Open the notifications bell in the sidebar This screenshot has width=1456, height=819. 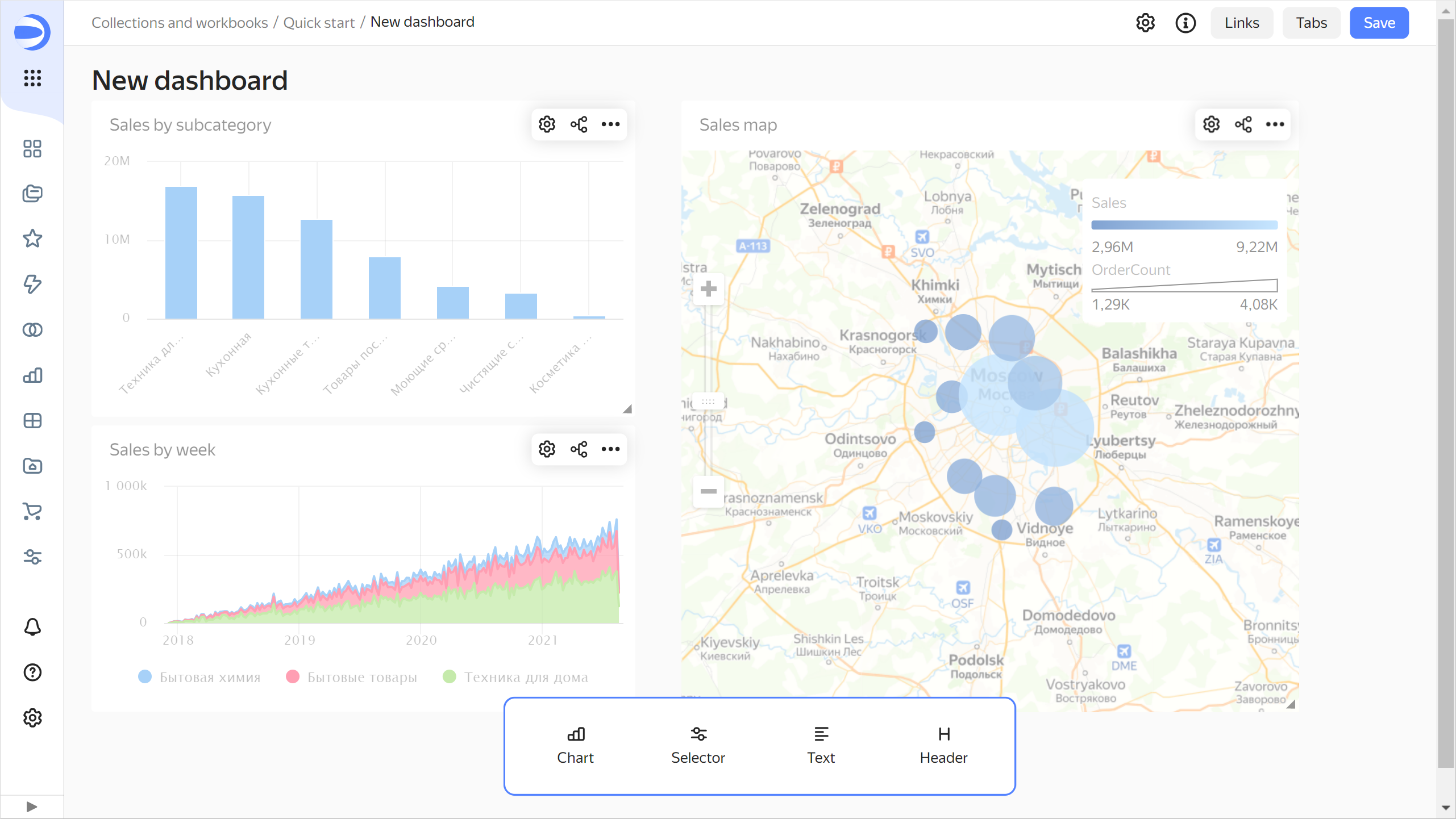pos(32,626)
